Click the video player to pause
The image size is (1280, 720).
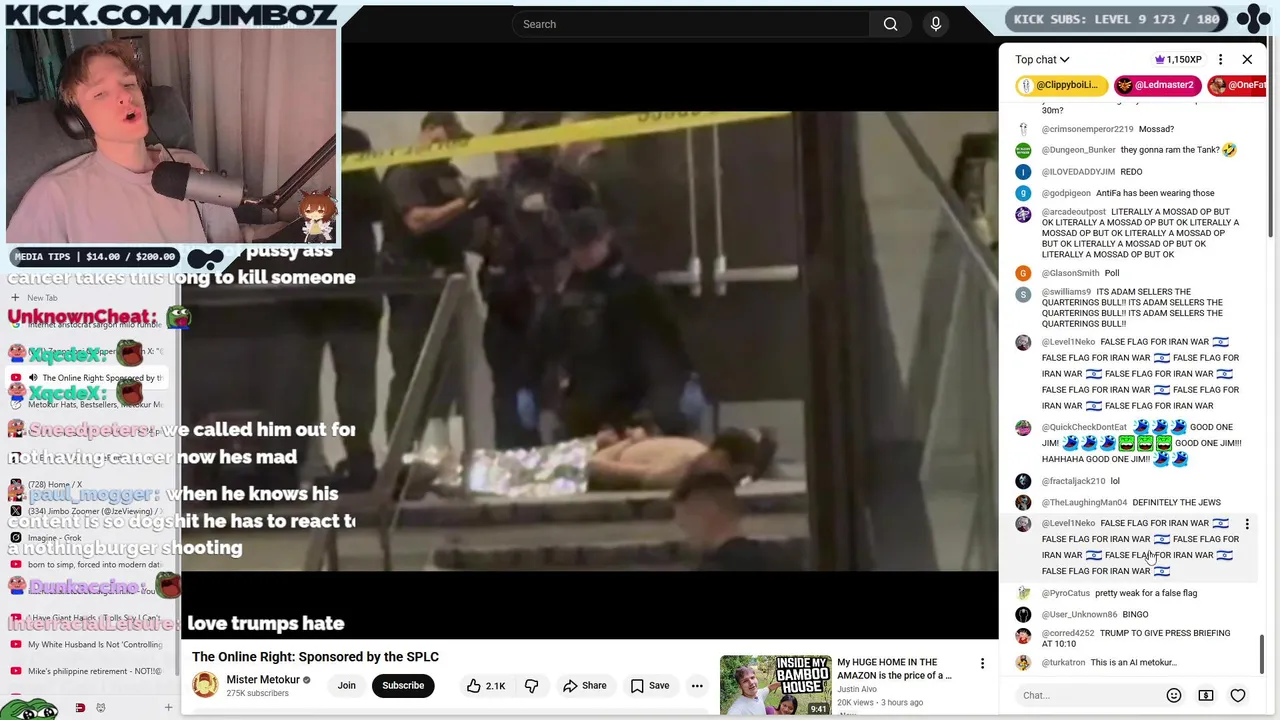669,340
